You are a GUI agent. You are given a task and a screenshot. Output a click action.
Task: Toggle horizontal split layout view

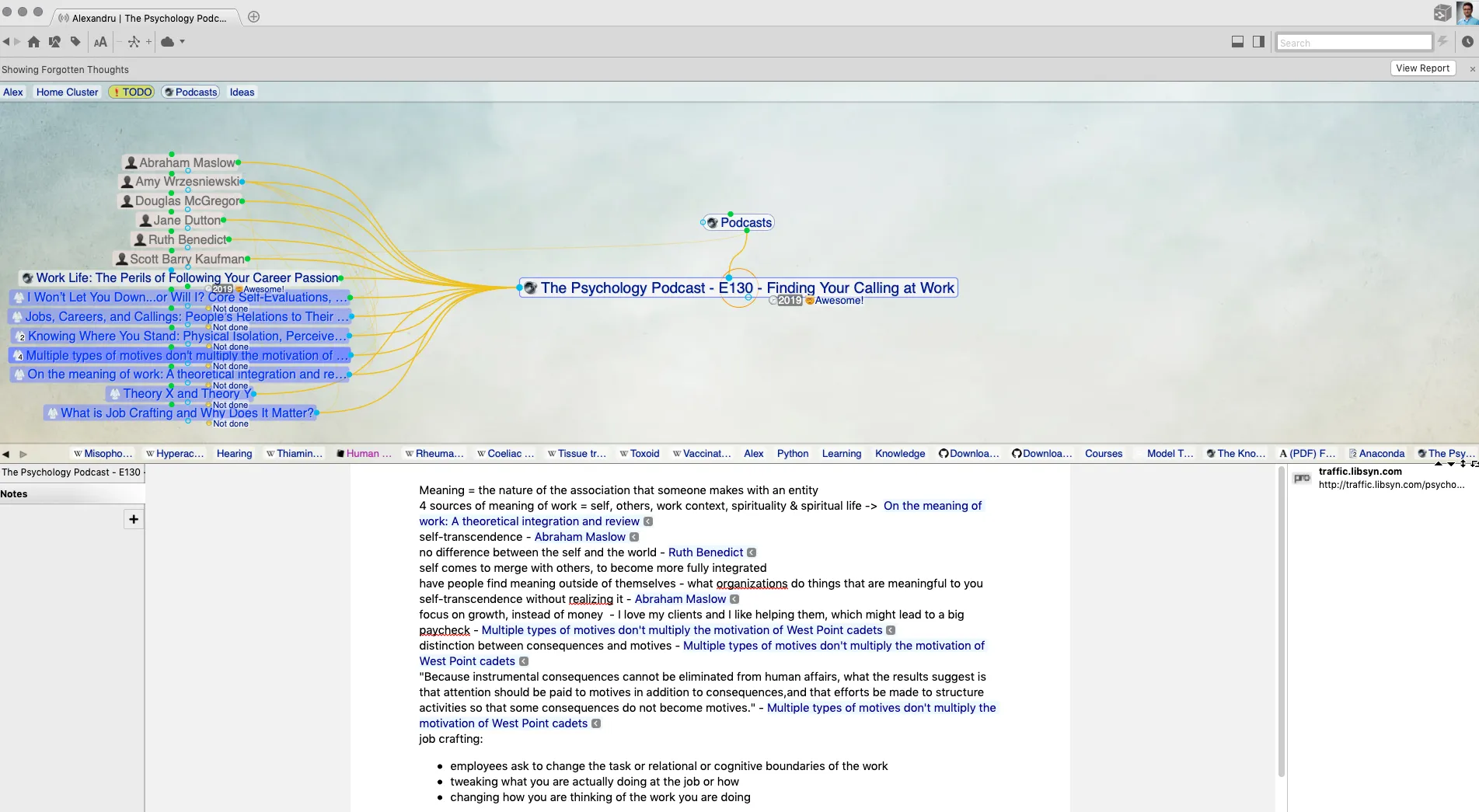[x=1237, y=42]
